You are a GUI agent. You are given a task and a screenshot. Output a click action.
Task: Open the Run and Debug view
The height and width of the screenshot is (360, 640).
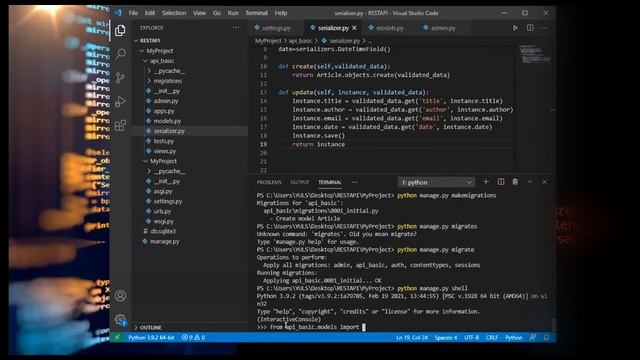(120, 101)
